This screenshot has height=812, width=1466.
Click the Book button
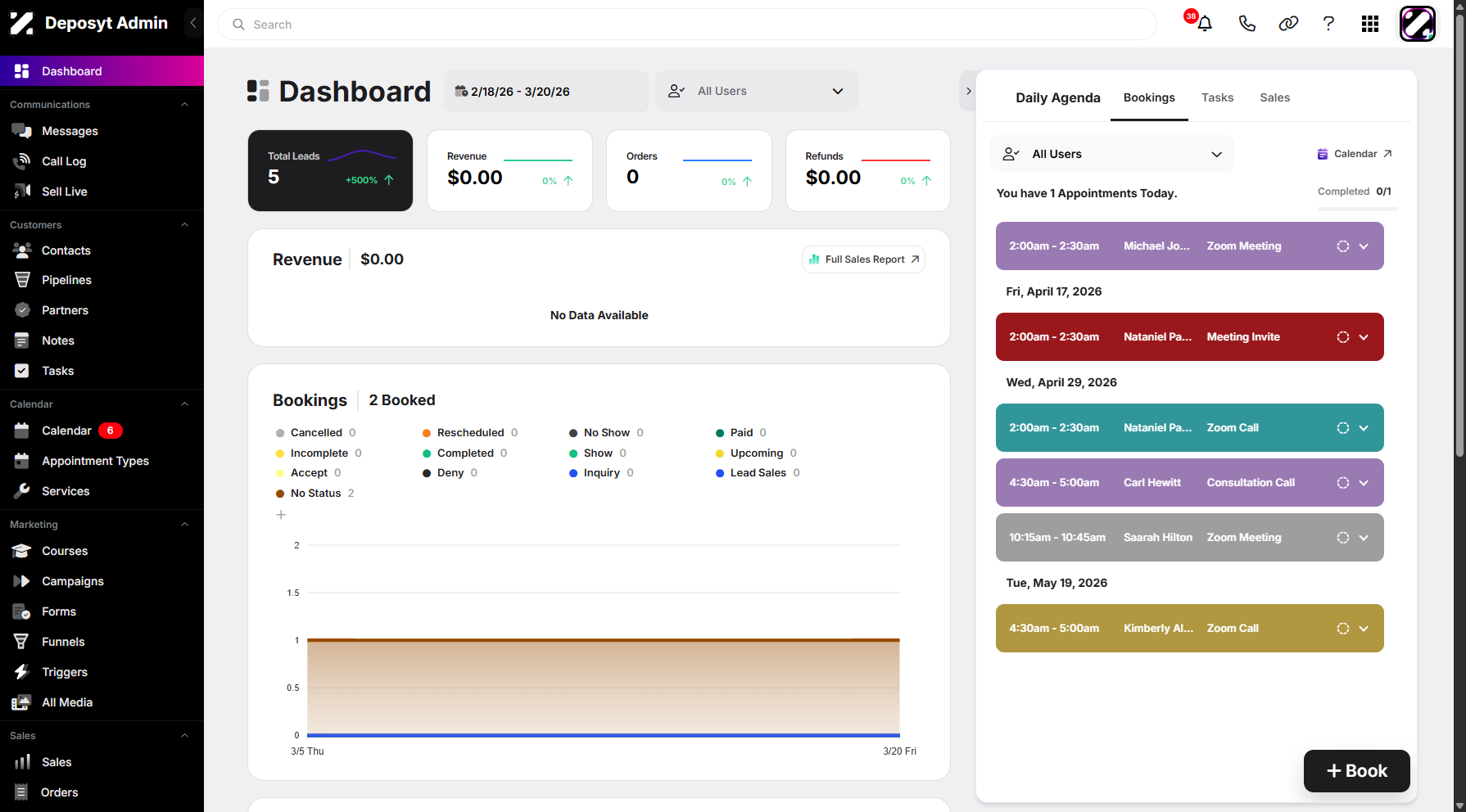[x=1357, y=771]
